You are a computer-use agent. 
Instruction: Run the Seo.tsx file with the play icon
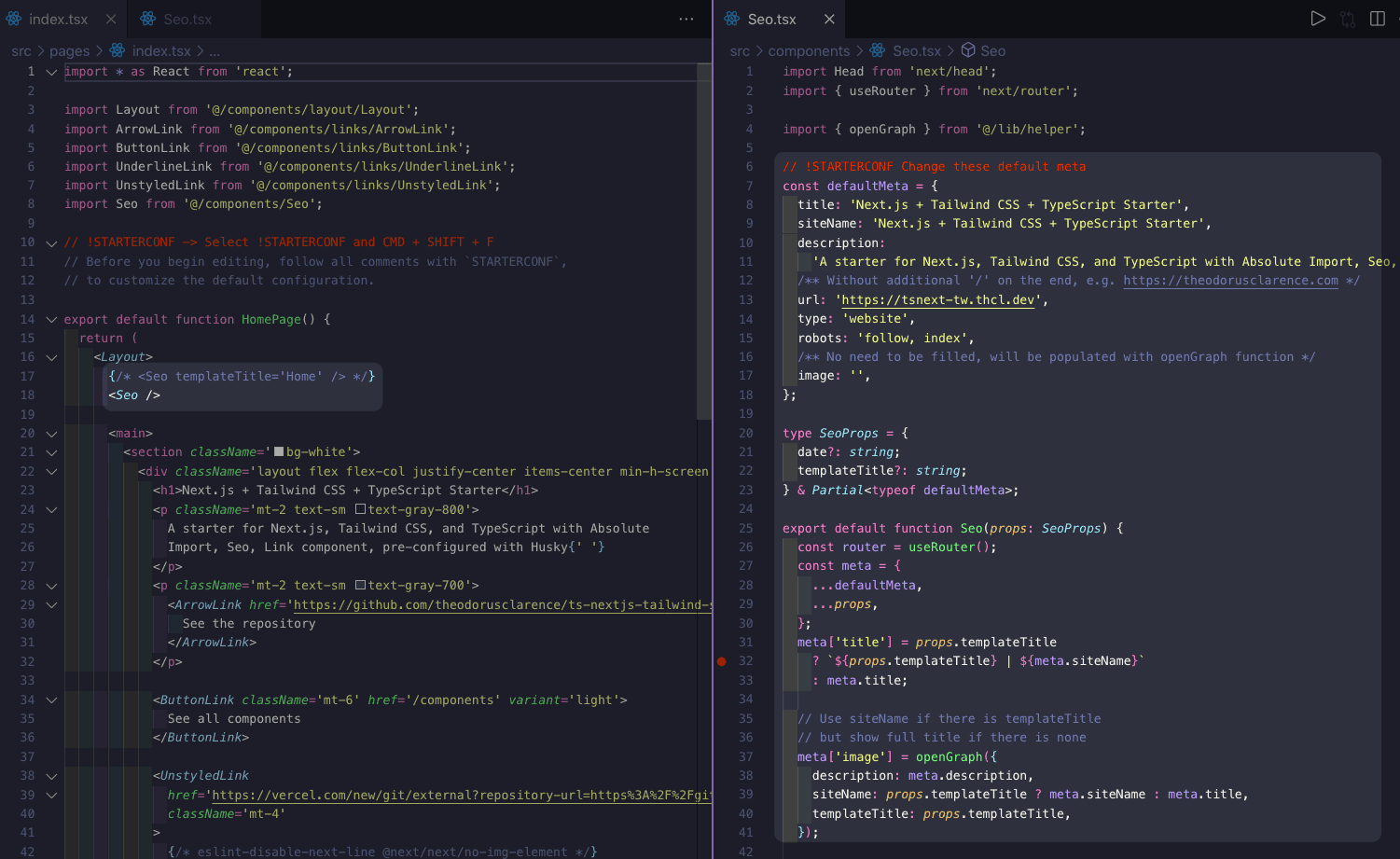1318,19
